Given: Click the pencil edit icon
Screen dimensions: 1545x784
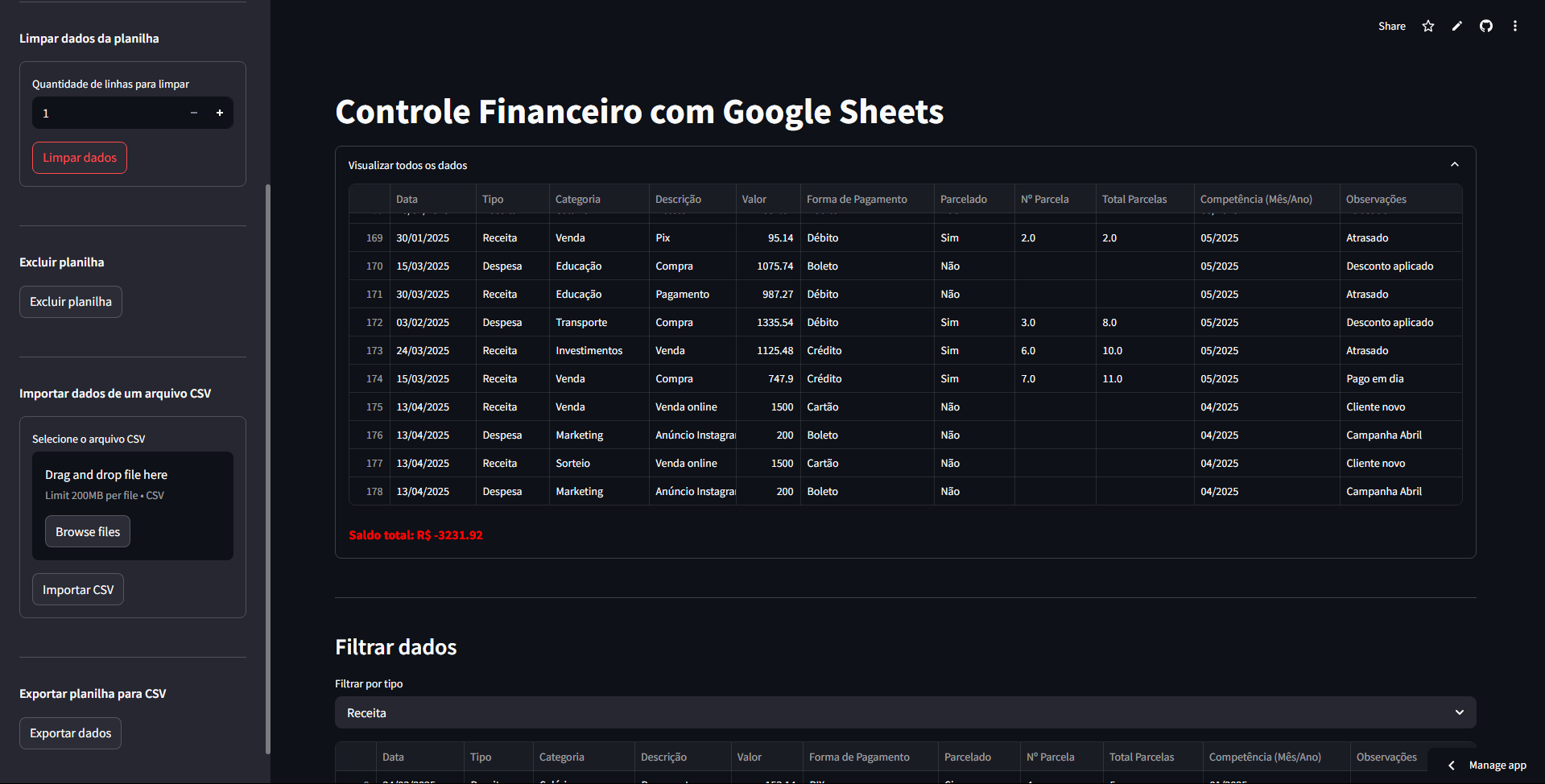Looking at the screenshot, I should click(x=1456, y=26).
